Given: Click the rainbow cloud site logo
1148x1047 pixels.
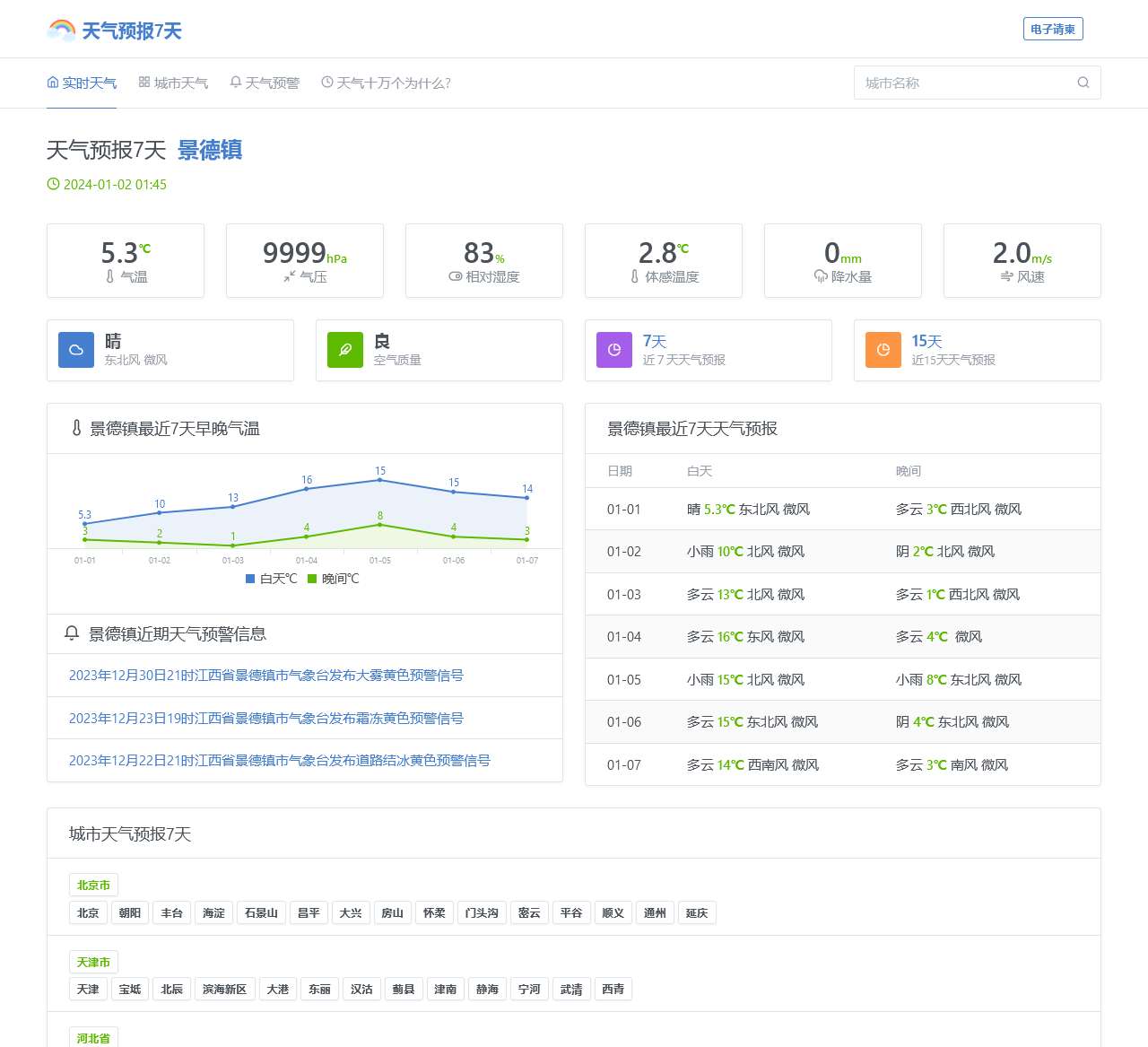Looking at the screenshot, I should [61, 31].
